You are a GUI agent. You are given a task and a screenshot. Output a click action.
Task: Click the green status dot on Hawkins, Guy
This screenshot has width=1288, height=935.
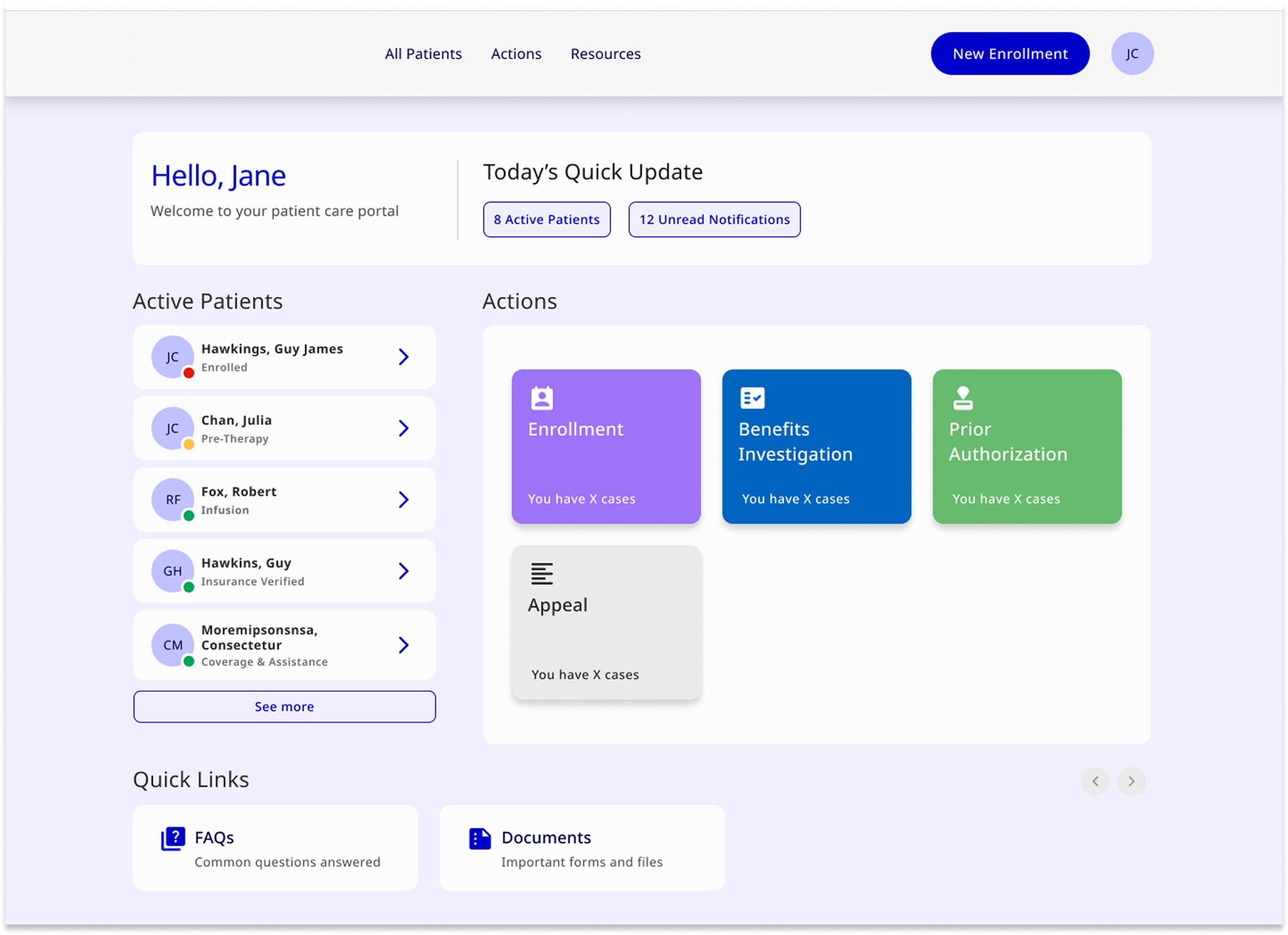tap(188, 587)
